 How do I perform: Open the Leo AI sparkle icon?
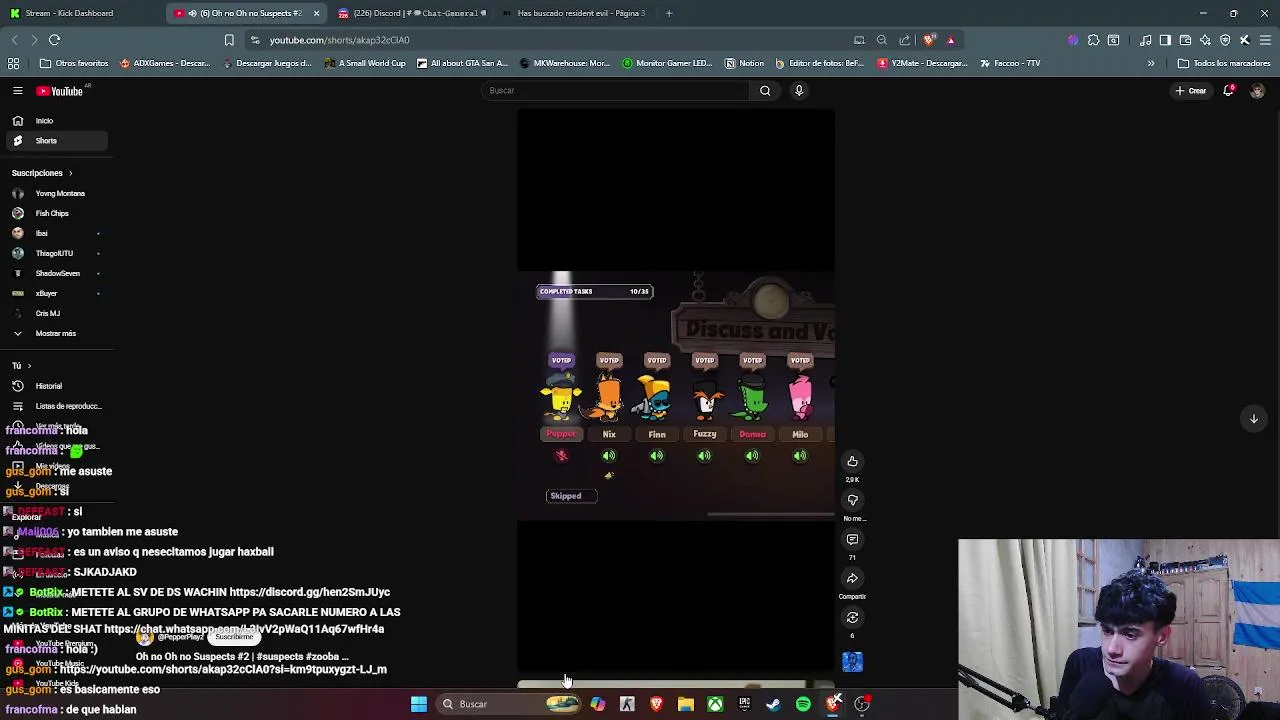tap(1205, 40)
